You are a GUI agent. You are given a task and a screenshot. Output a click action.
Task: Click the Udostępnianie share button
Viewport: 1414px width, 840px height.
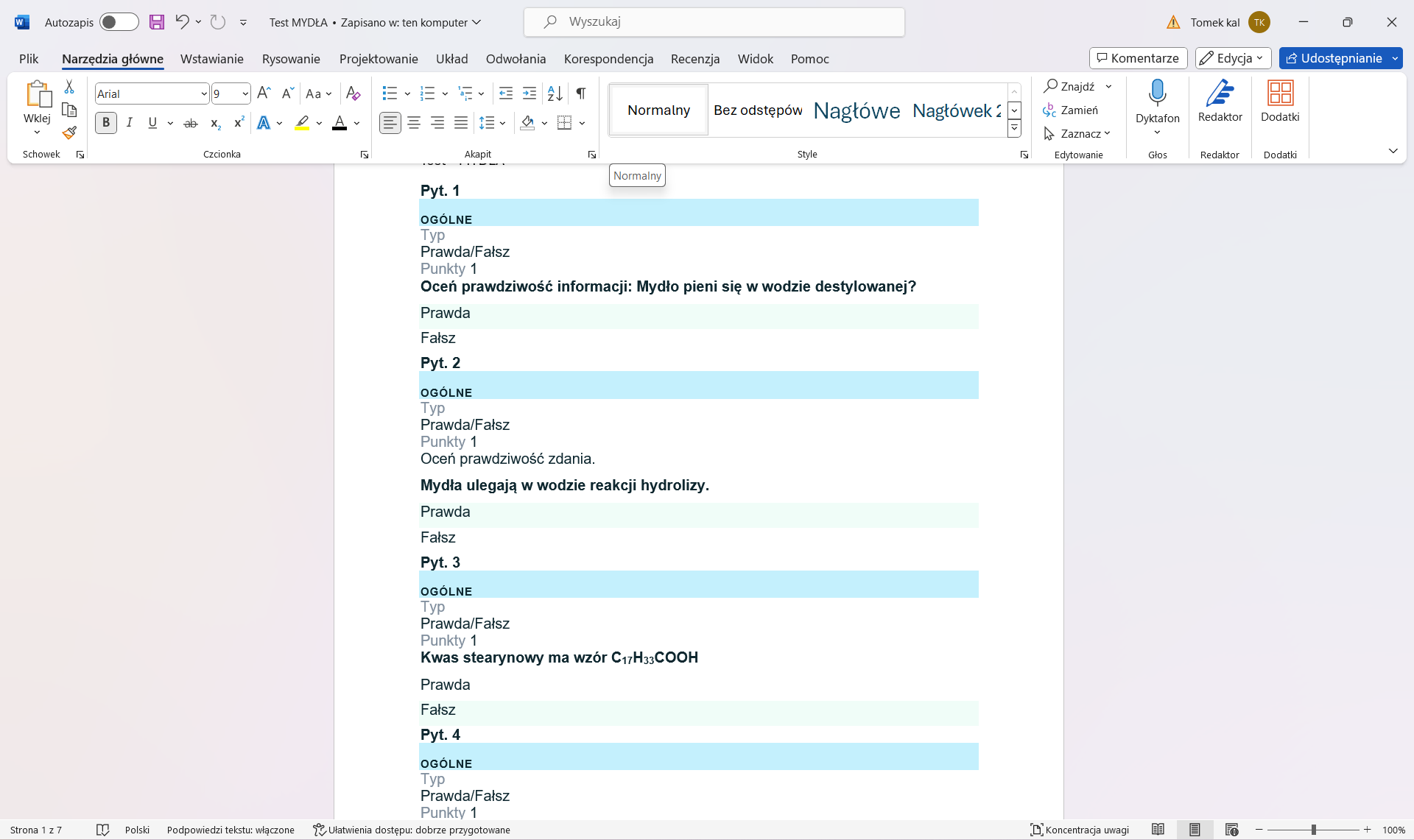1334,58
